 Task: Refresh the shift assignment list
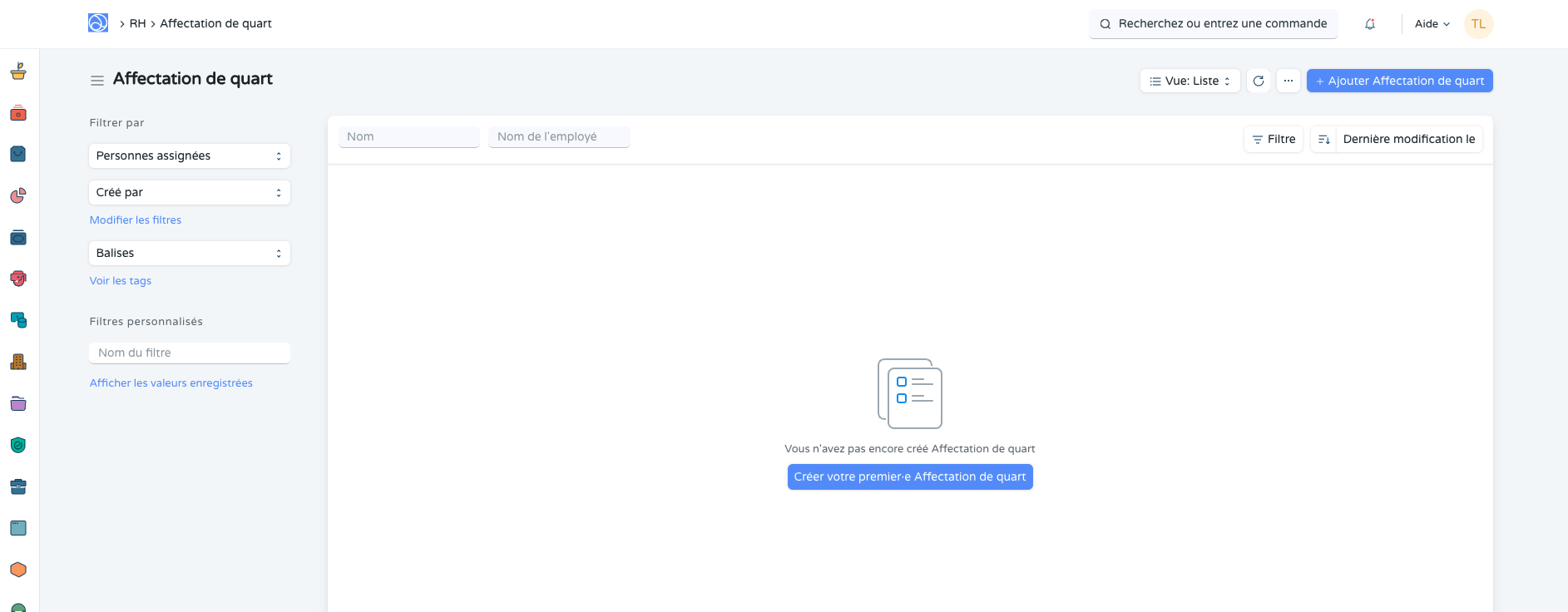pos(1259,81)
